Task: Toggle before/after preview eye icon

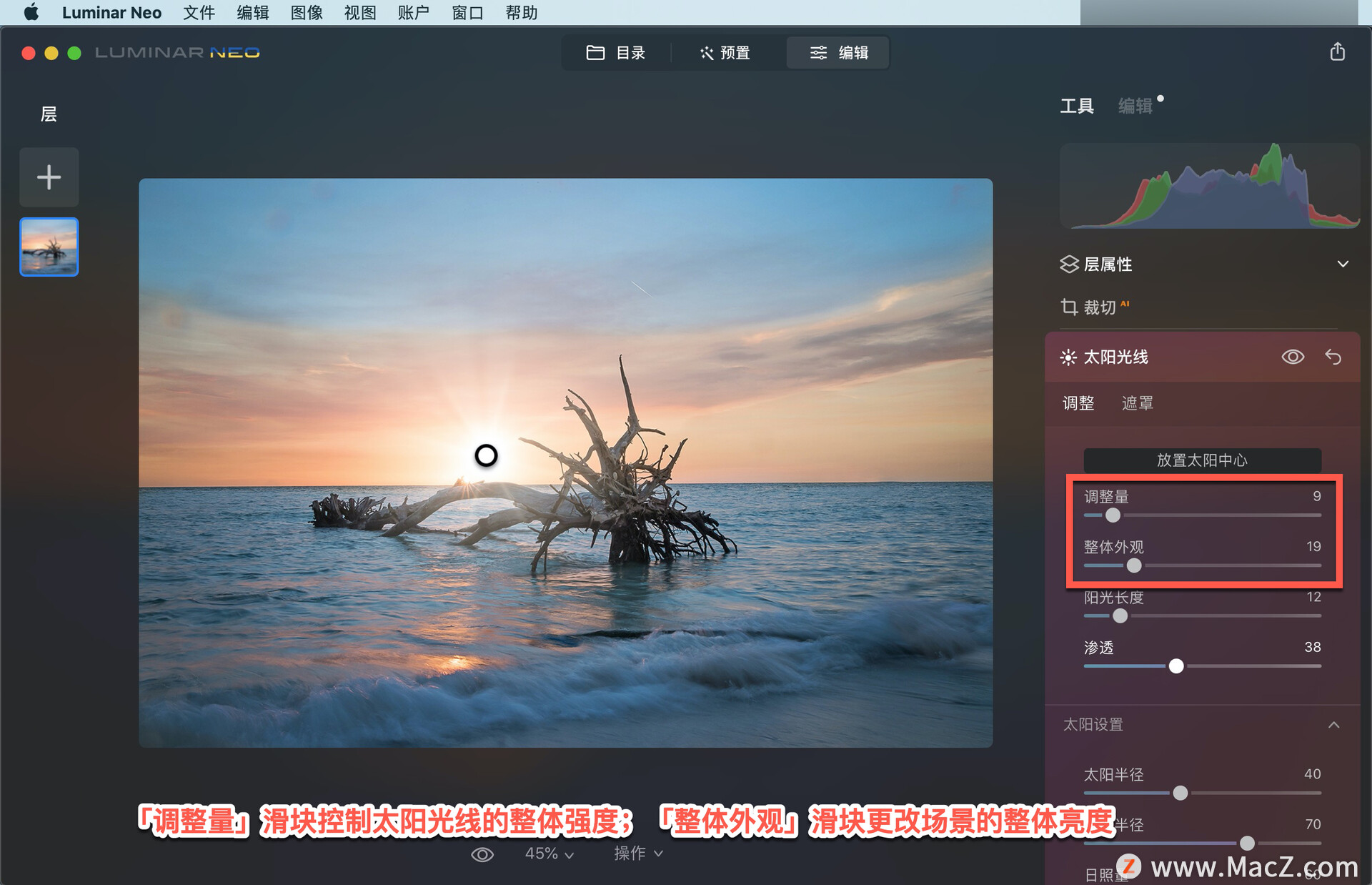Action: tap(482, 854)
